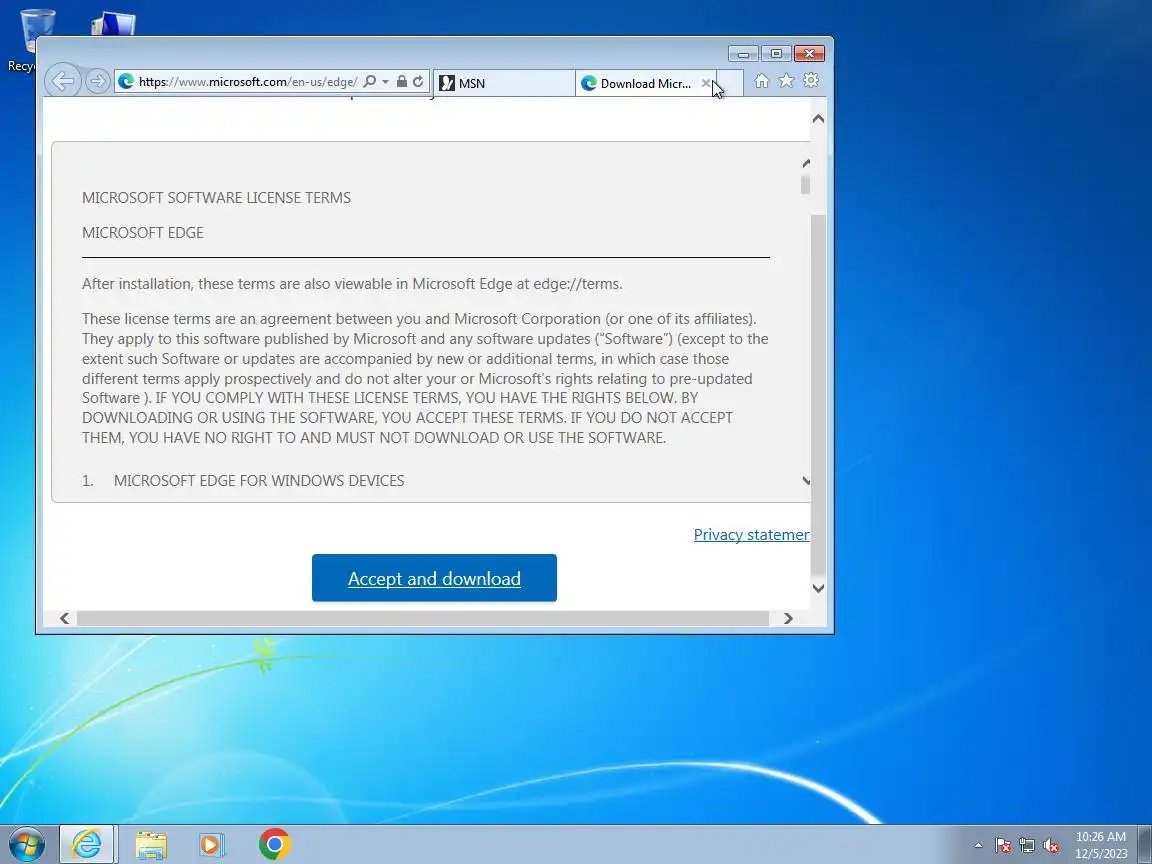The height and width of the screenshot is (864, 1152).
Task: Minimize the Internet Explorer window
Action: click(x=744, y=54)
